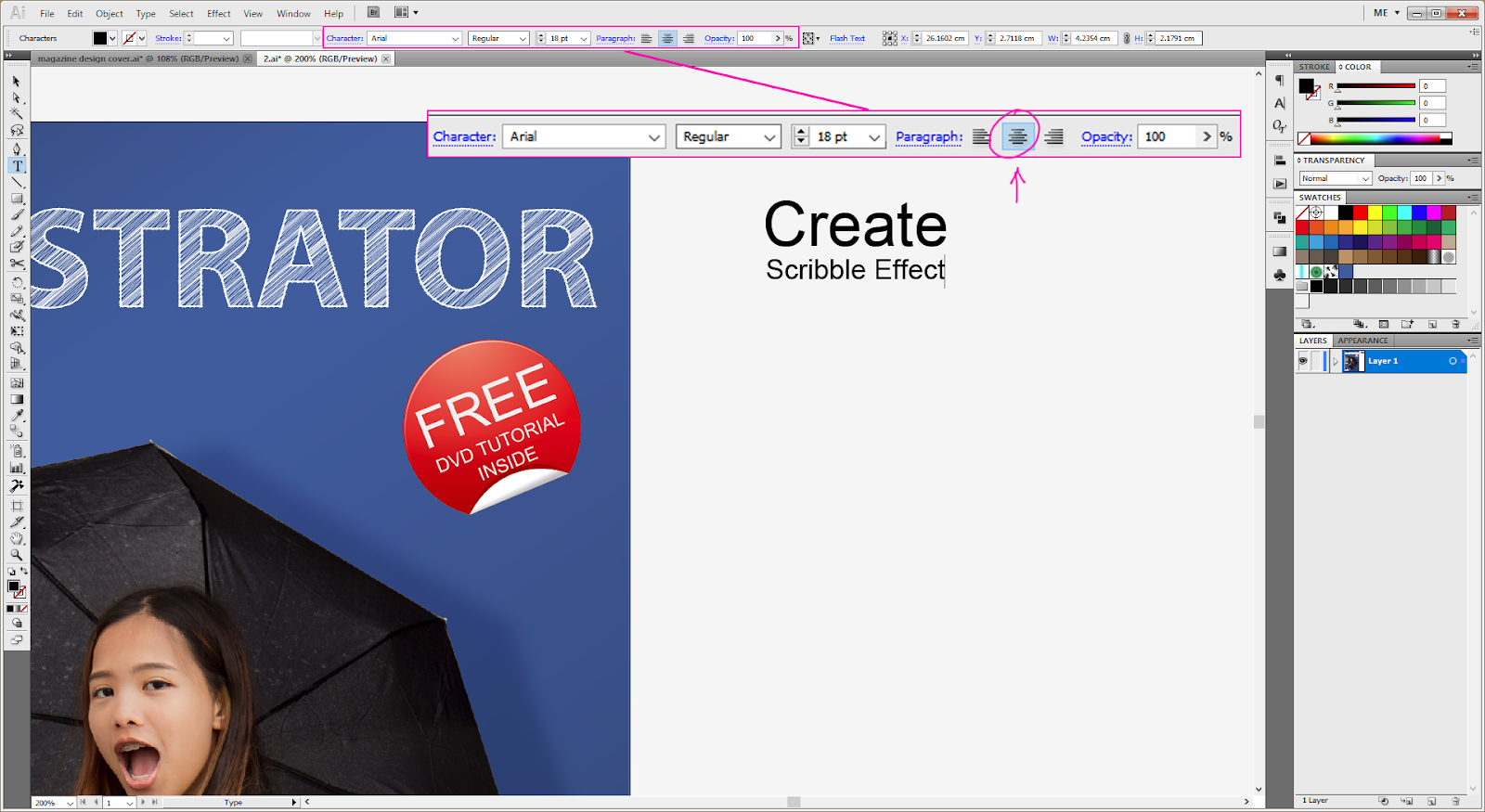Close the 2.ai document tab
This screenshot has height=812, width=1485.
[386, 58]
